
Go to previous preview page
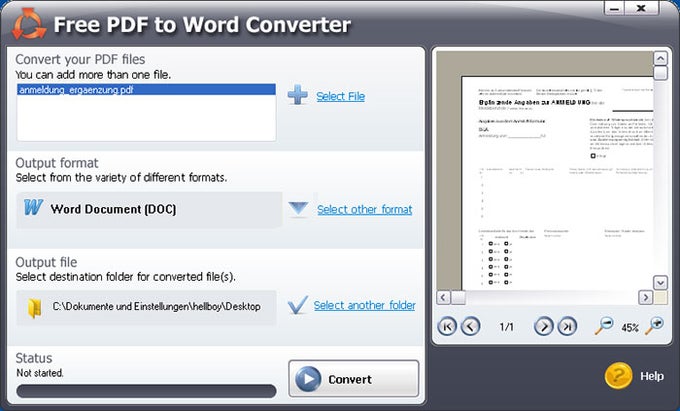pos(471,326)
